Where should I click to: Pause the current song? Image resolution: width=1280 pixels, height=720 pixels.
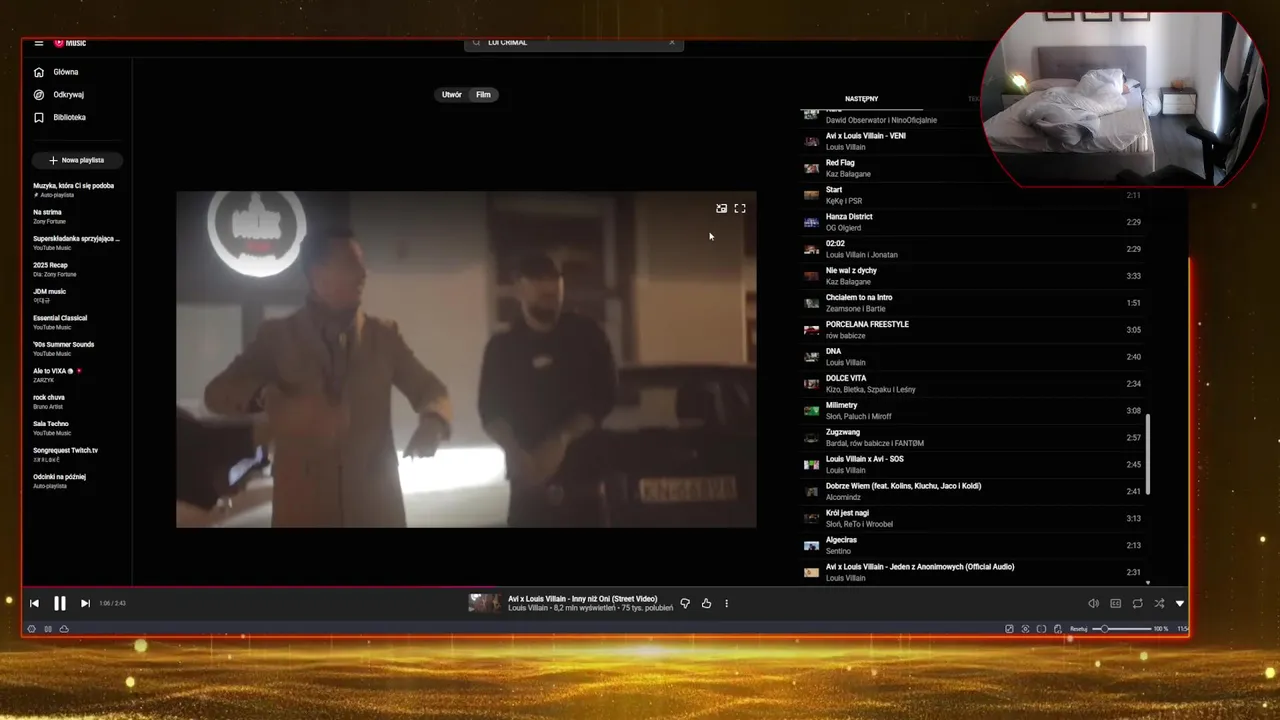coord(60,603)
